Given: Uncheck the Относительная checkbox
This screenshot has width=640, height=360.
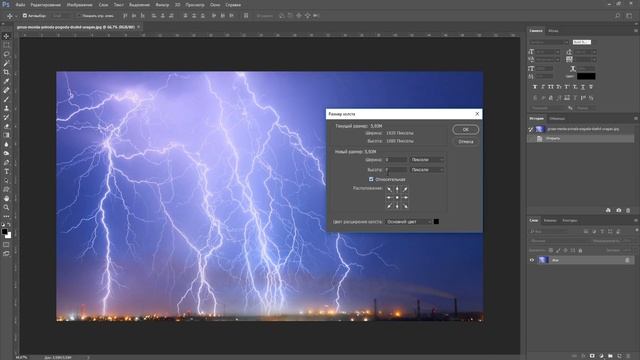Looking at the screenshot, I should (x=371, y=179).
